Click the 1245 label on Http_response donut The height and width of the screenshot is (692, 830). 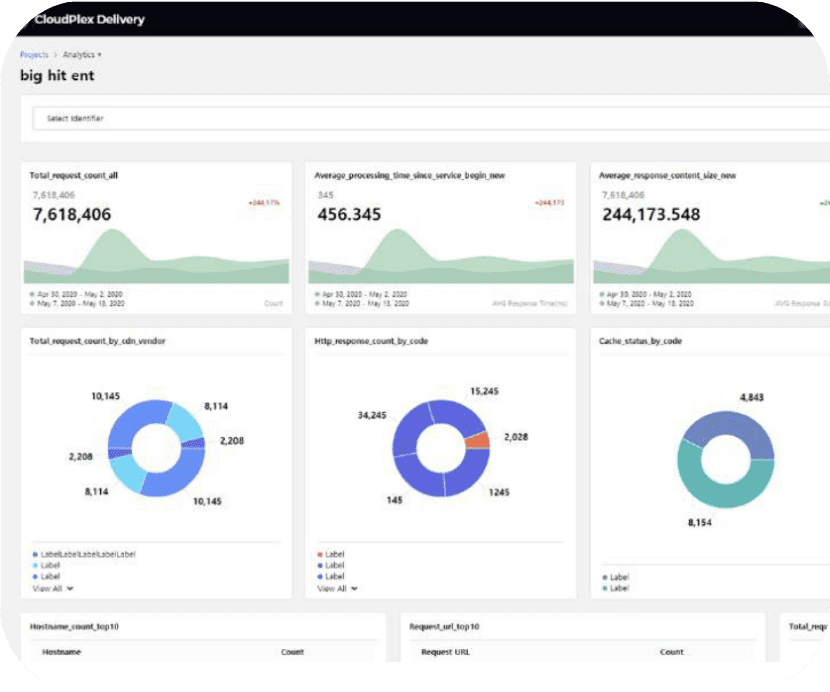click(x=499, y=492)
